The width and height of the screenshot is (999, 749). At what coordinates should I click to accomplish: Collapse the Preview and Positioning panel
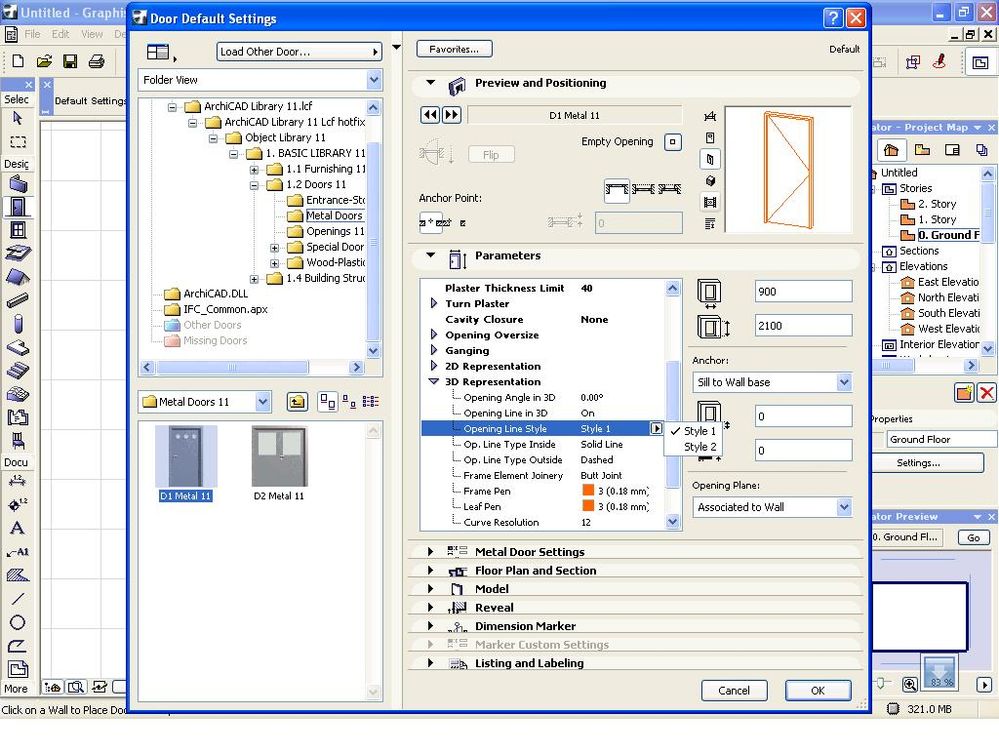(x=431, y=83)
